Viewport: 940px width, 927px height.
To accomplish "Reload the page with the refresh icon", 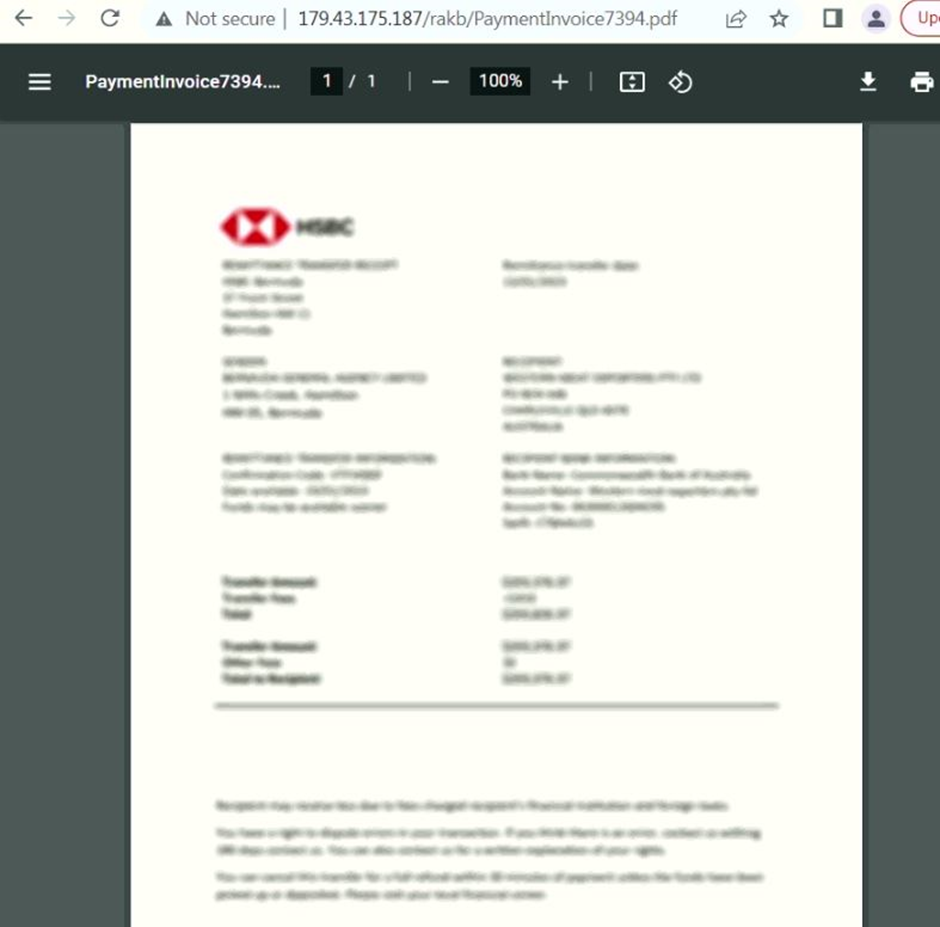I will click(110, 19).
